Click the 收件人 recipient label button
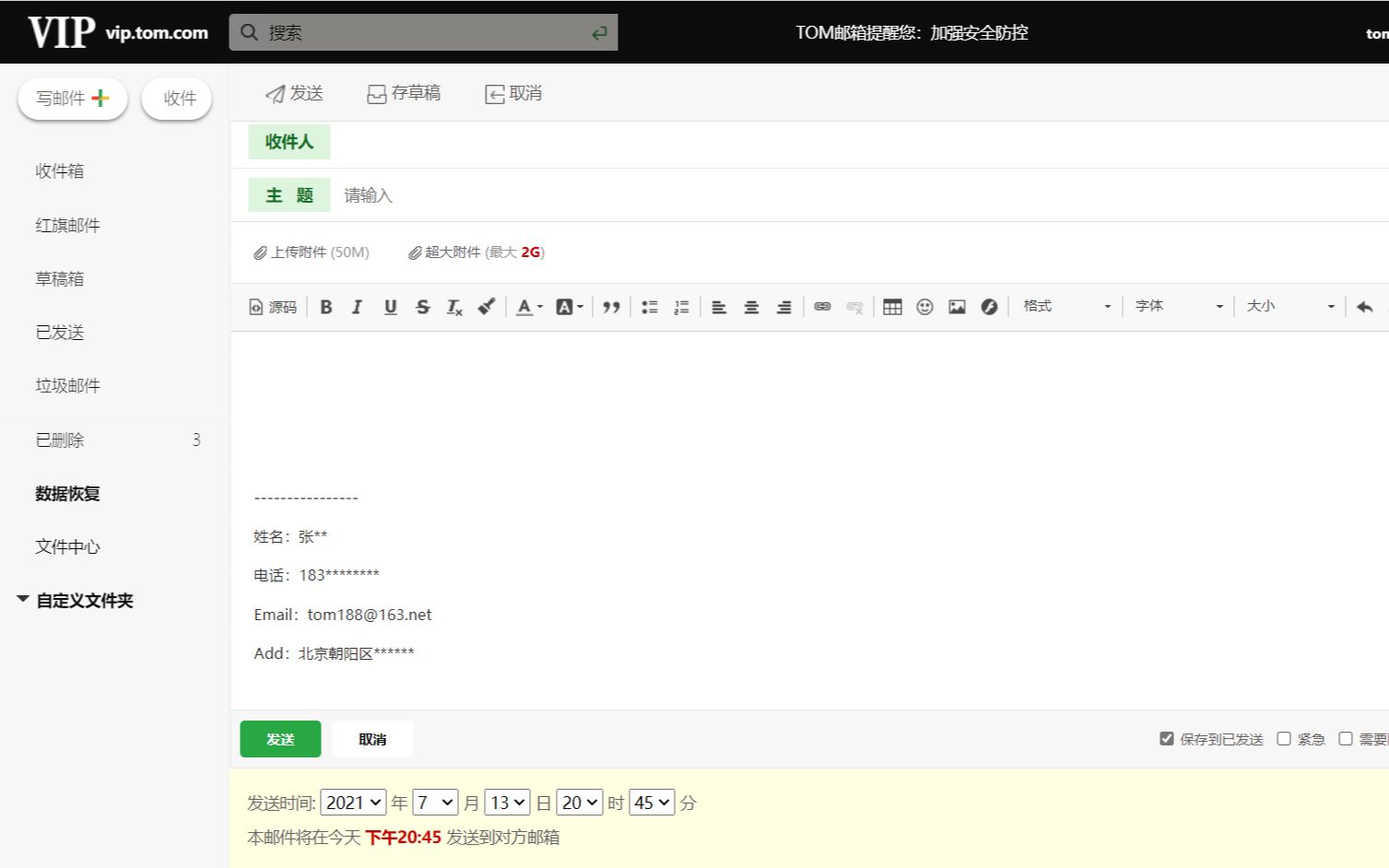 (289, 142)
